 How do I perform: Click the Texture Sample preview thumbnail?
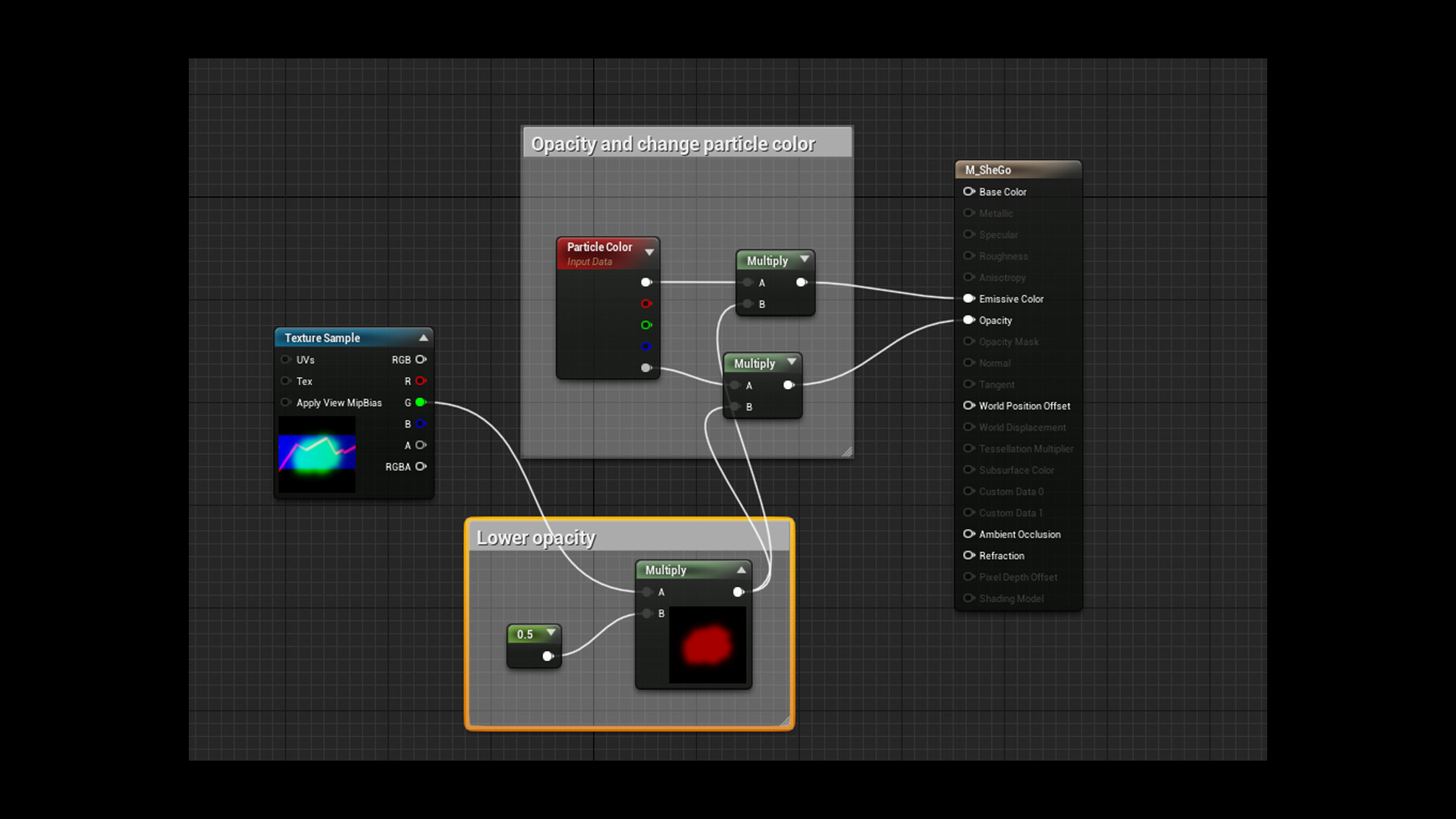click(x=317, y=454)
